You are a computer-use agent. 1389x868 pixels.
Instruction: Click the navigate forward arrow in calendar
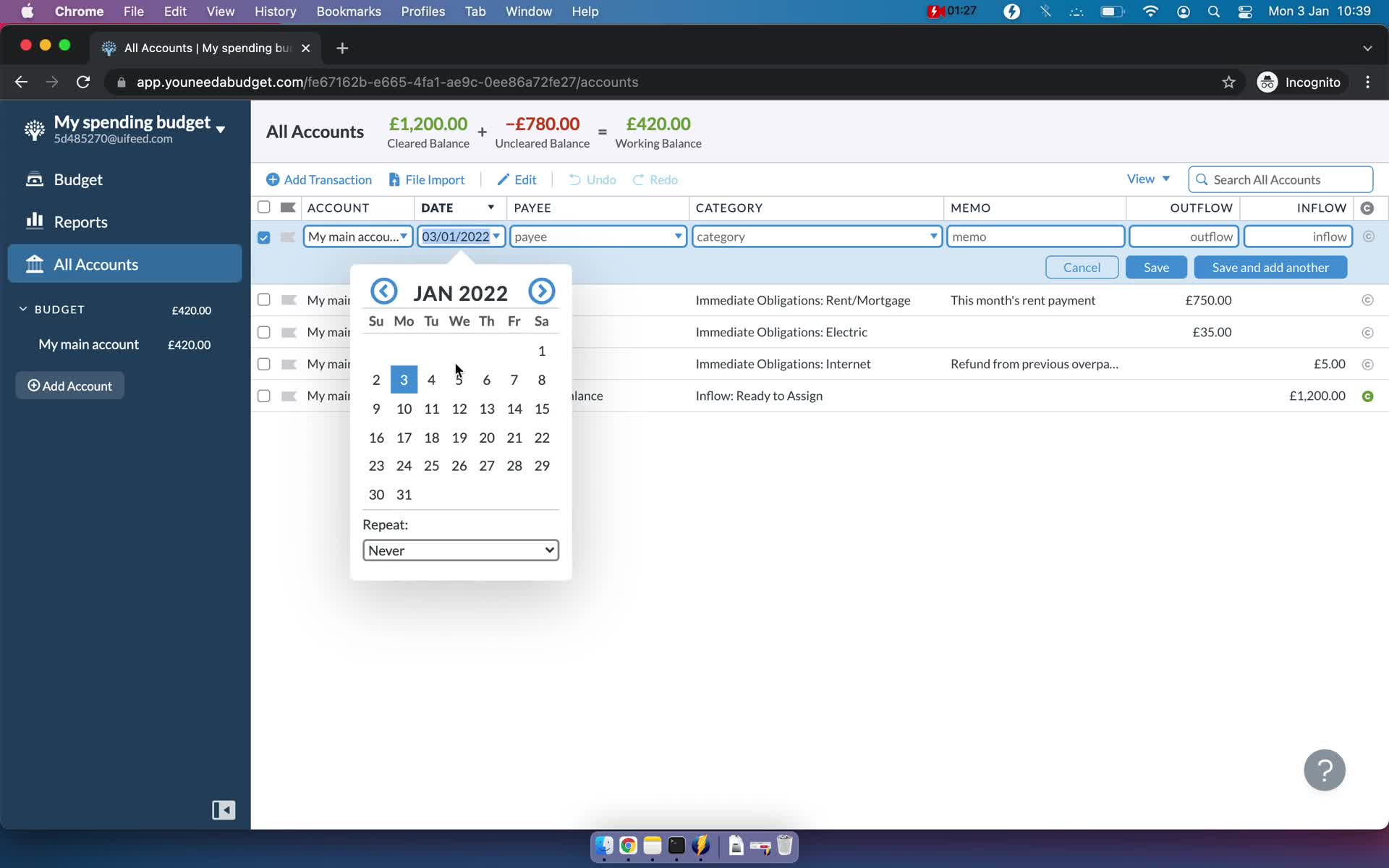point(541,291)
